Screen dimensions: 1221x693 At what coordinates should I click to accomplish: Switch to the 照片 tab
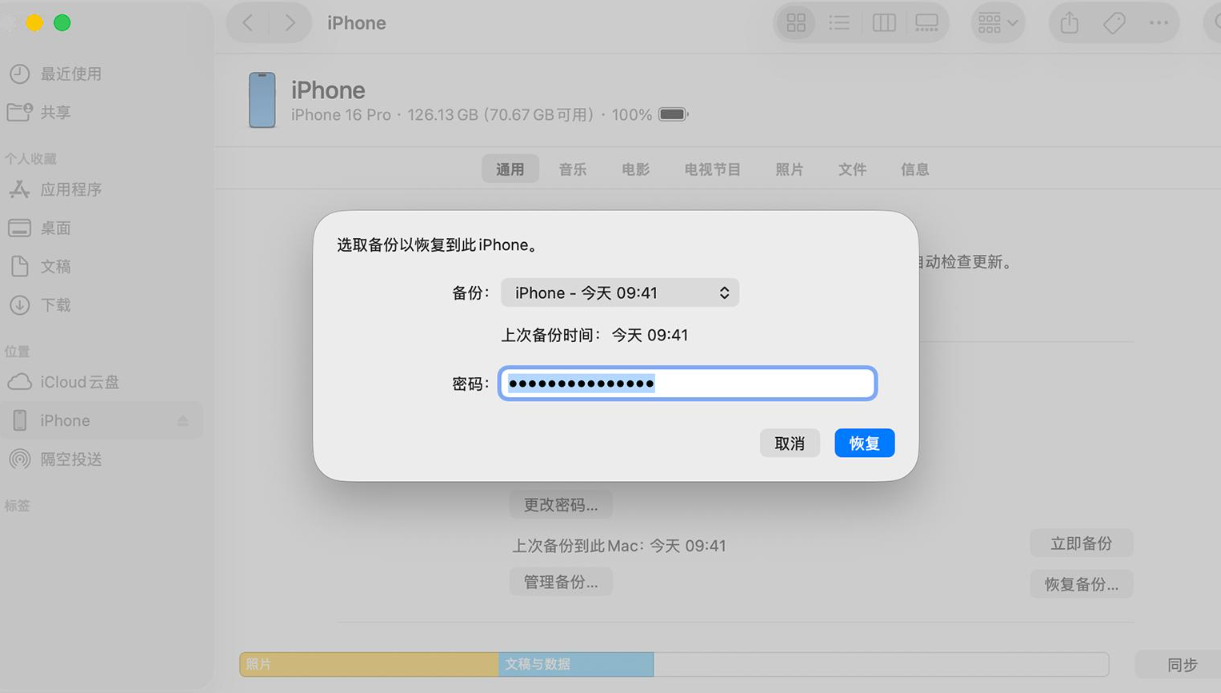click(789, 169)
